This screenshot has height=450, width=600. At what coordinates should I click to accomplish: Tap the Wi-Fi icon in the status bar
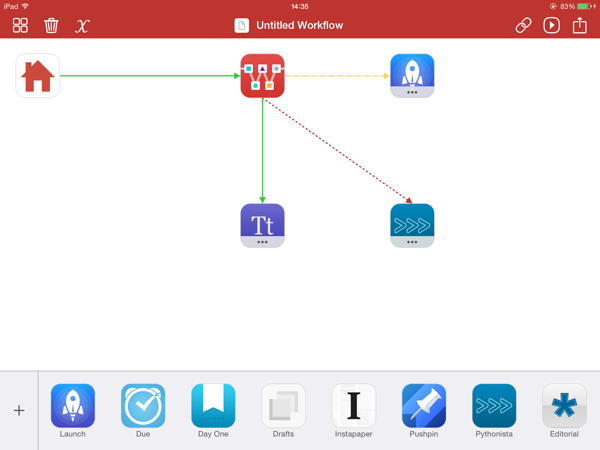pos(25,6)
